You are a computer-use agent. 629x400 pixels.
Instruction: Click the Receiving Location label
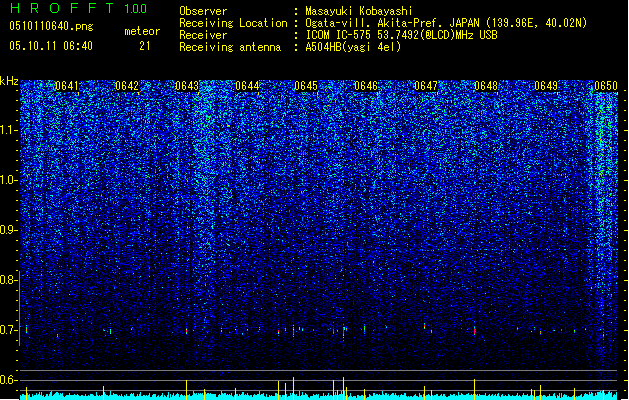[233, 23]
